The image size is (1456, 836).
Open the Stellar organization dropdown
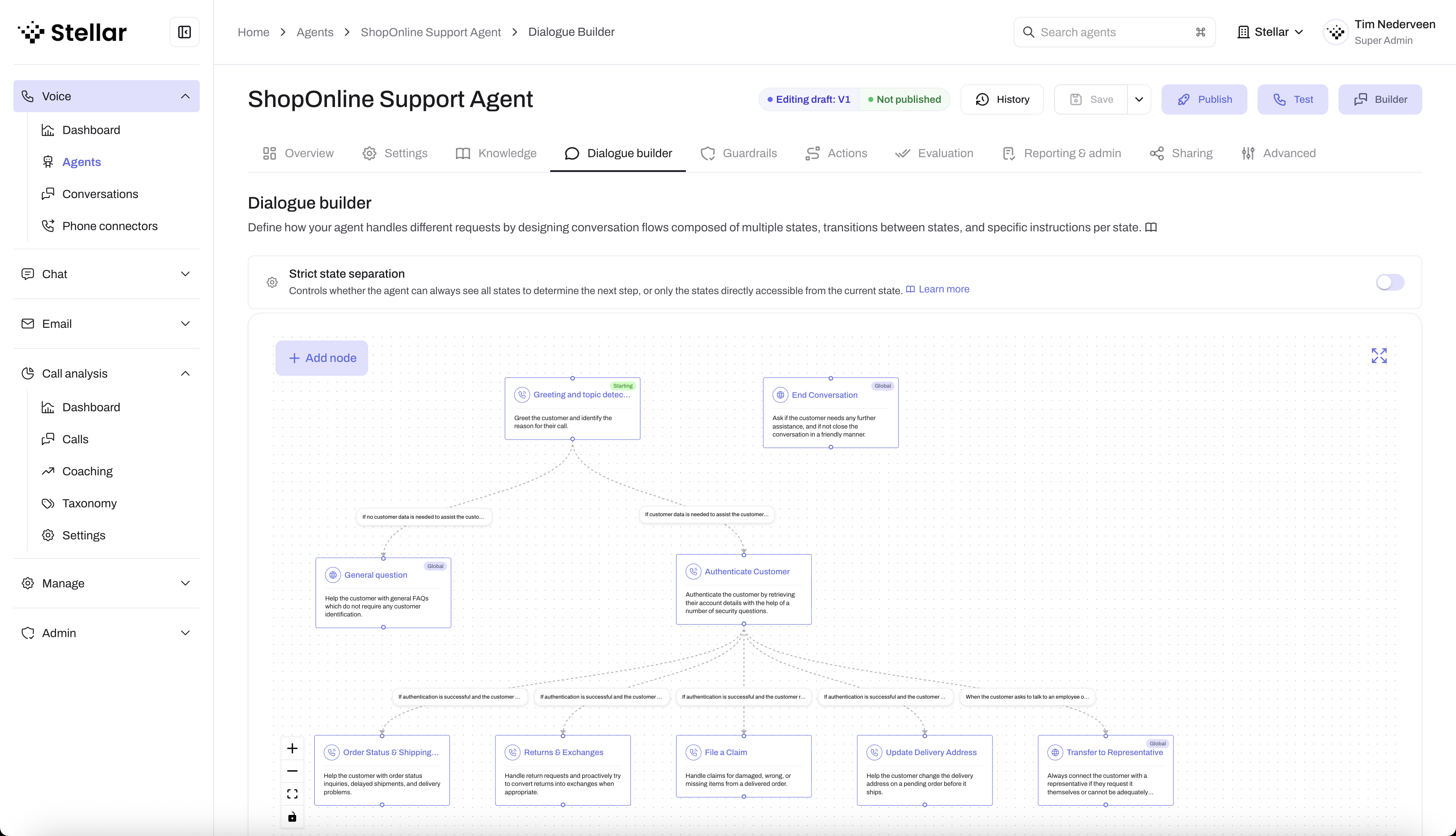pyautogui.click(x=1271, y=32)
